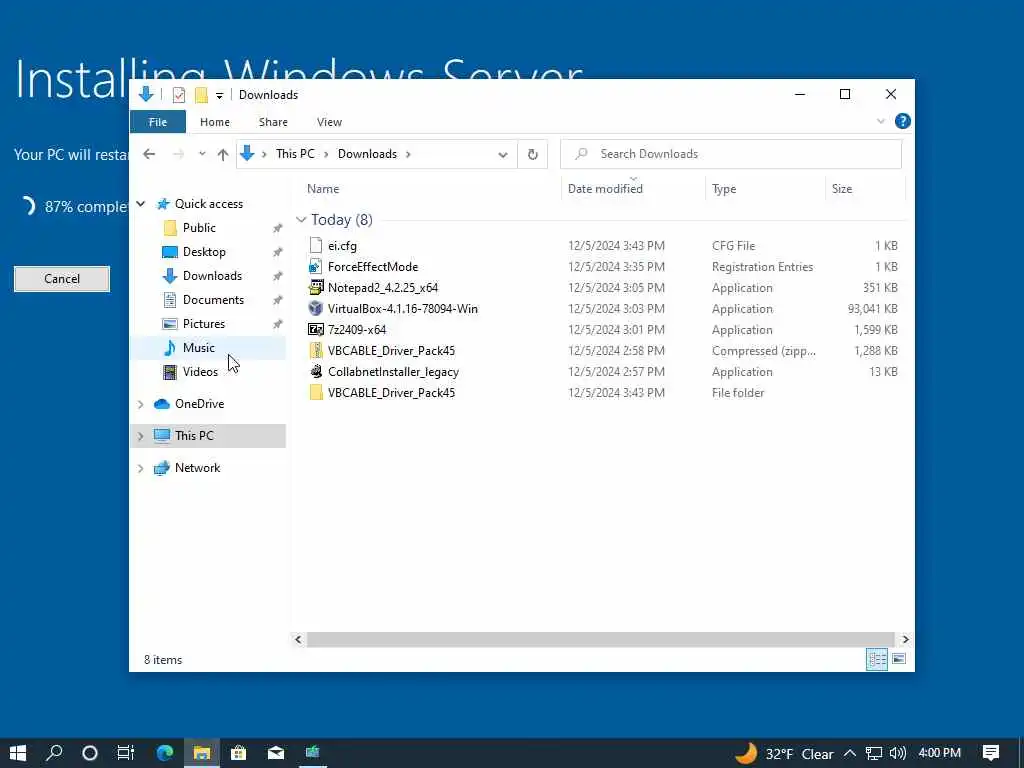Refresh the Downloads folder view
Viewport: 1024px width, 768px height.
[533, 154]
